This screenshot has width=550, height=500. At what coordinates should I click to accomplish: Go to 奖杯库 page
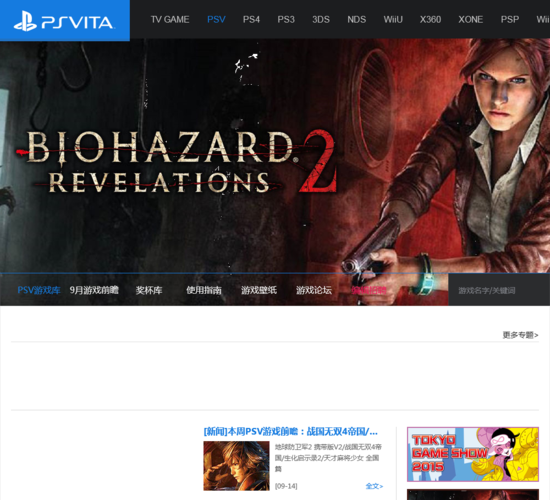(x=149, y=290)
